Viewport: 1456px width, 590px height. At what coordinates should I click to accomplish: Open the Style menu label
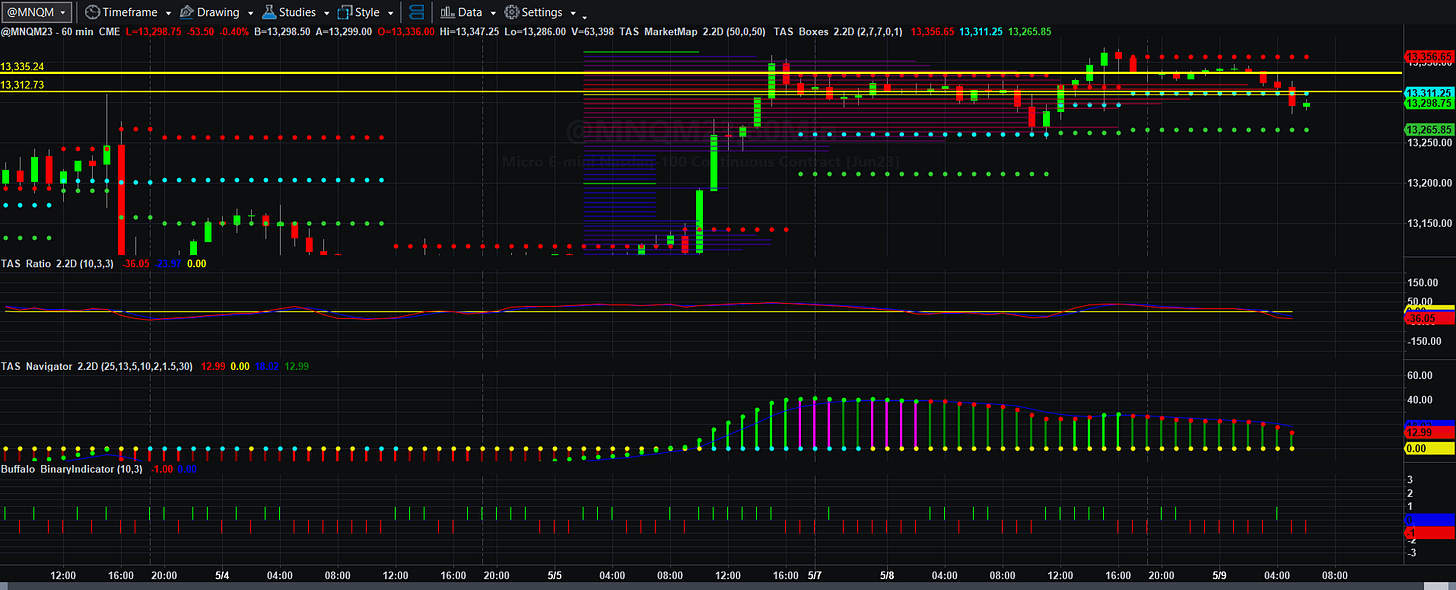(367, 13)
